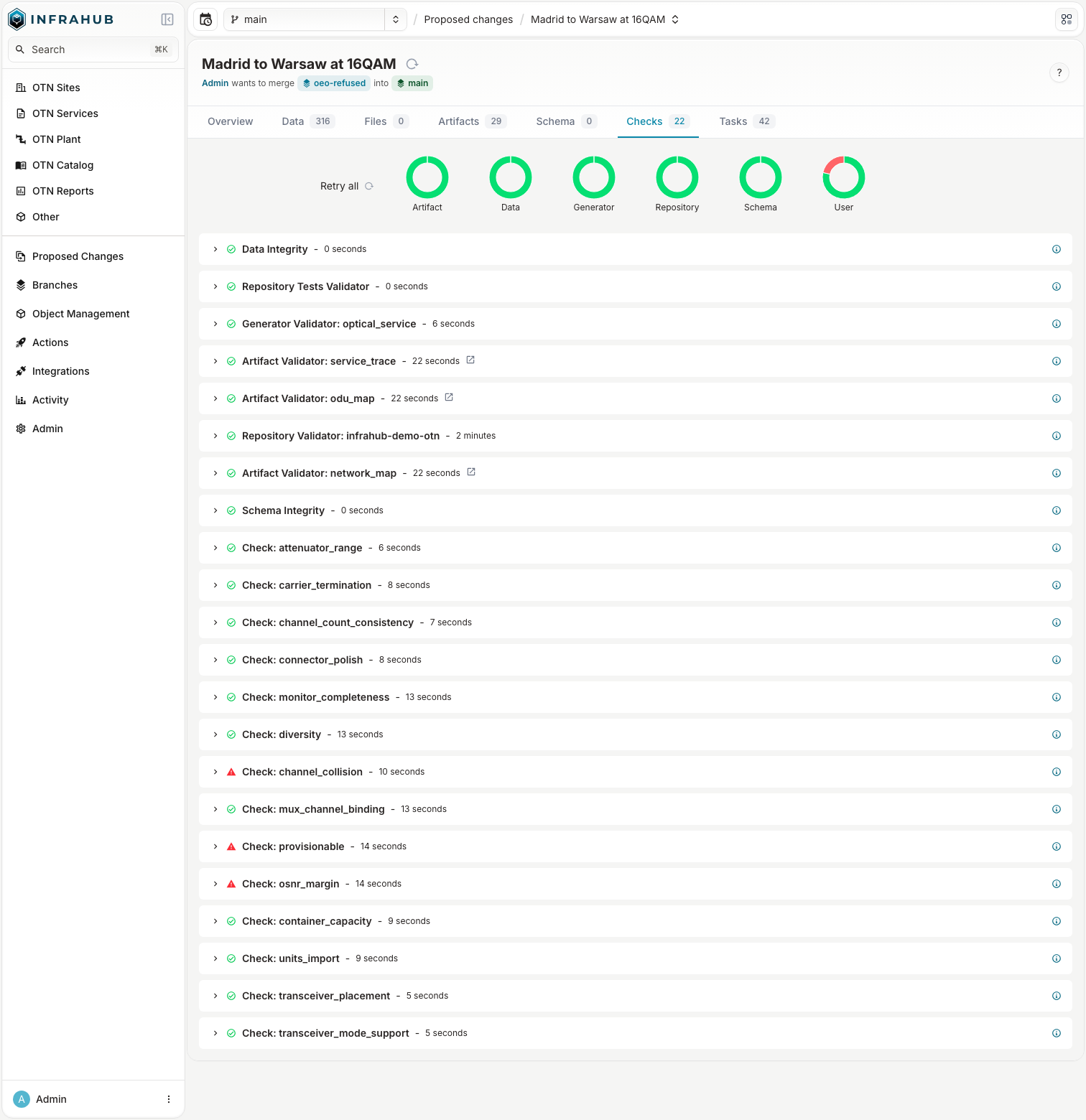The width and height of the screenshot is (1086, 1120).
Task: Expand Check: osnr_margin details
Action: [x=215, y=884]
